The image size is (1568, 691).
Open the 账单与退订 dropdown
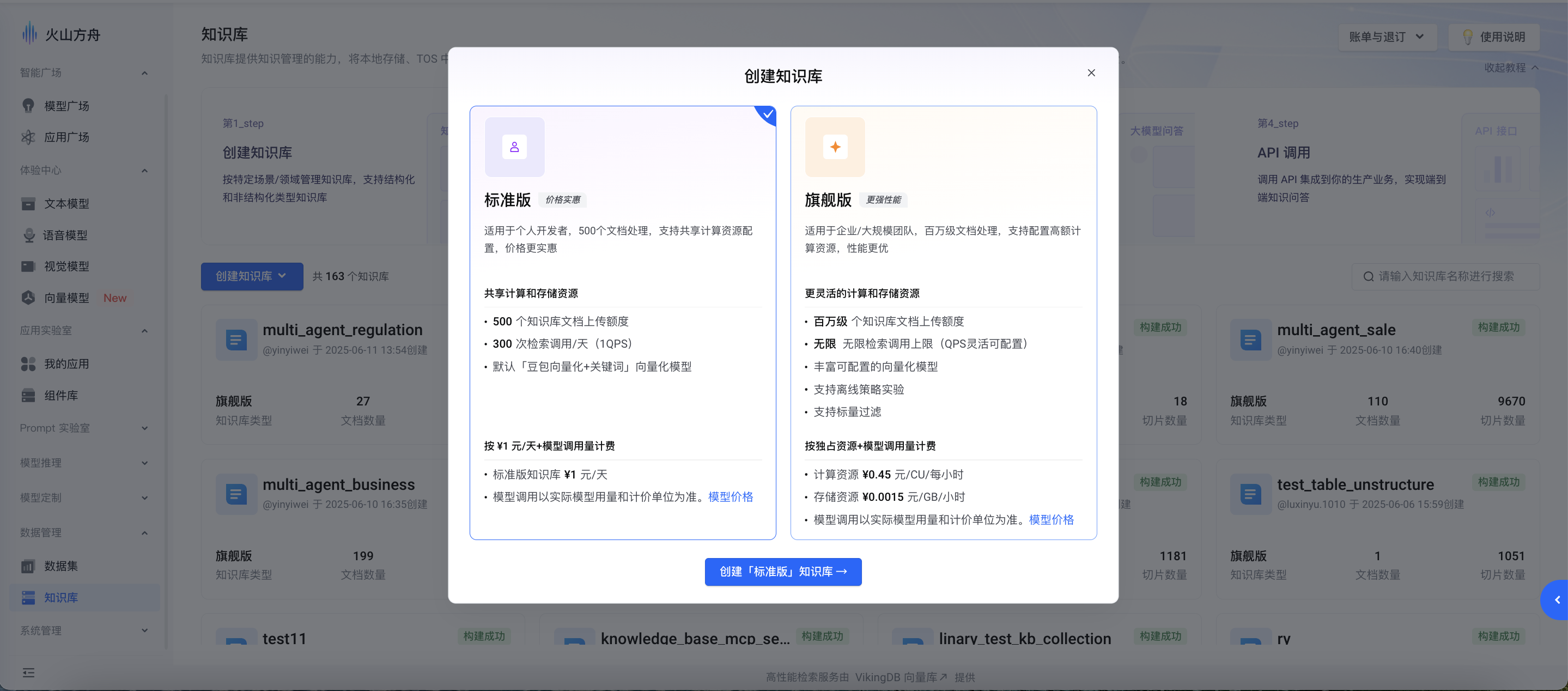click(1387, 37)
